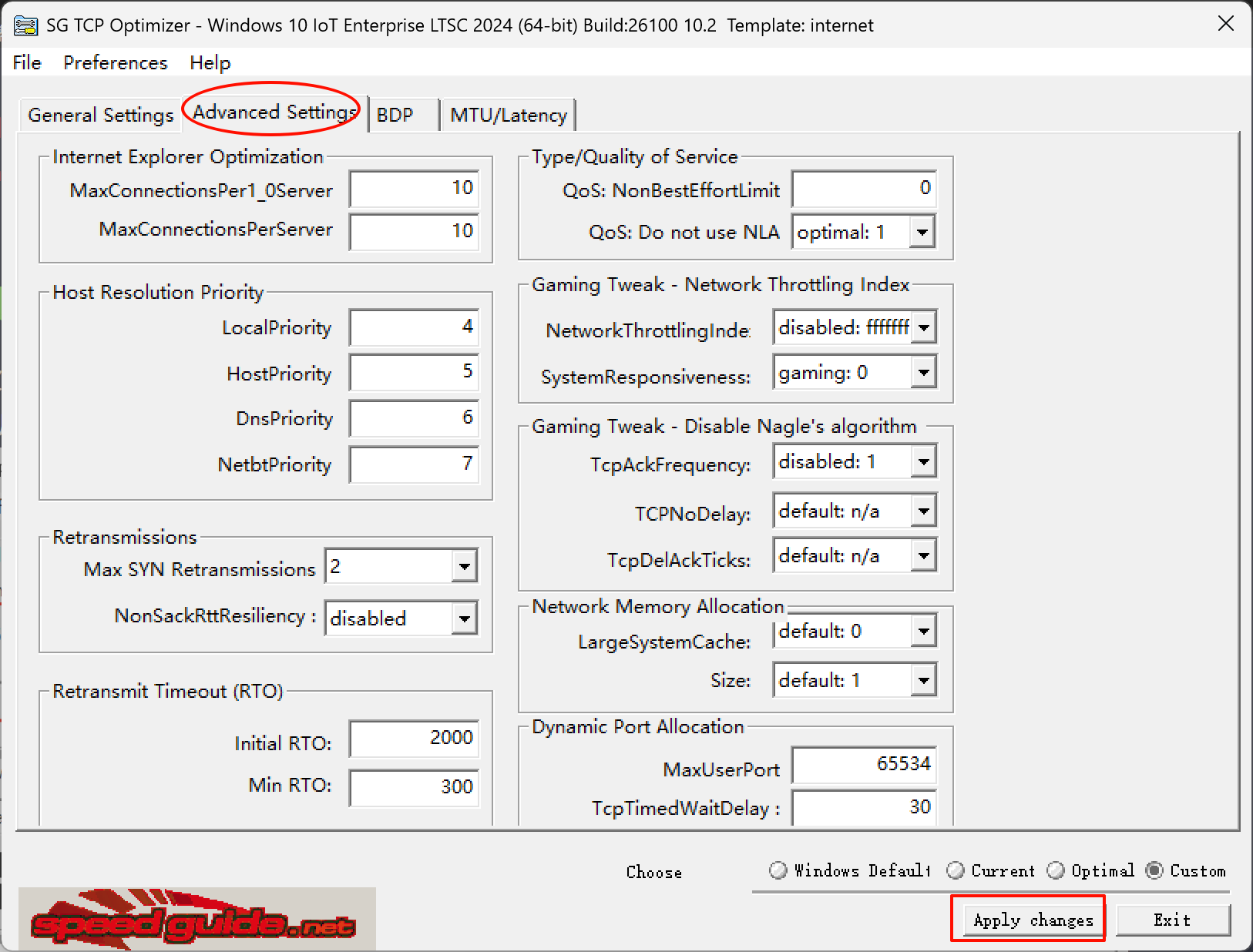Switch to the General Settings tab
1253x952 pixels.
99,114
